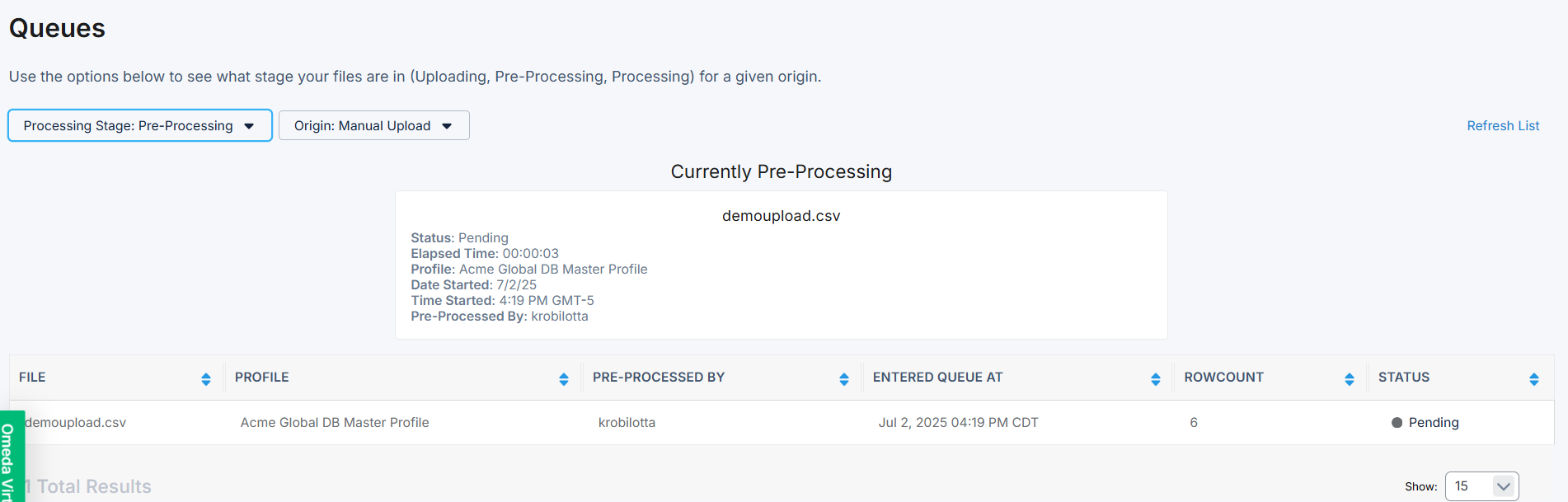Click the krobilotta cell in table
Screen dimensions: 1568x502
pos(627,423)
